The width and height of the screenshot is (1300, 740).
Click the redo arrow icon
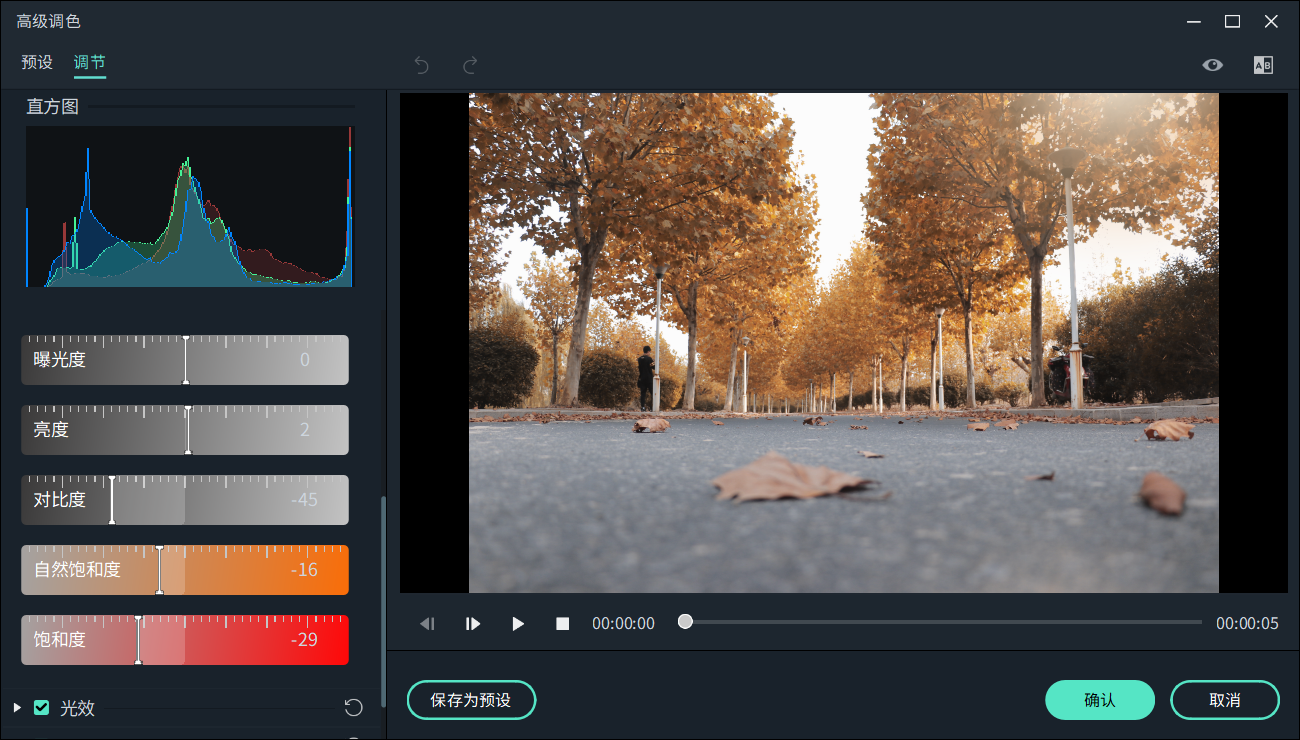coord(470,66)
